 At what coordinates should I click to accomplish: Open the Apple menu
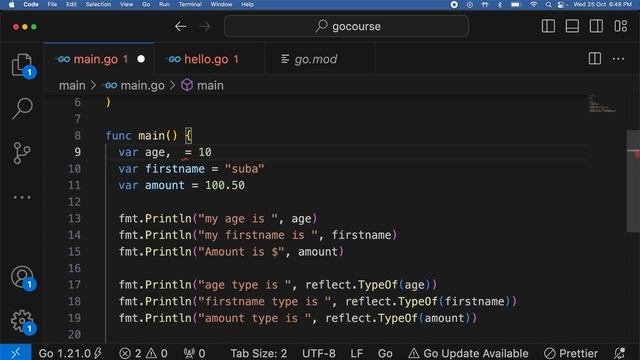pos(11,4)
